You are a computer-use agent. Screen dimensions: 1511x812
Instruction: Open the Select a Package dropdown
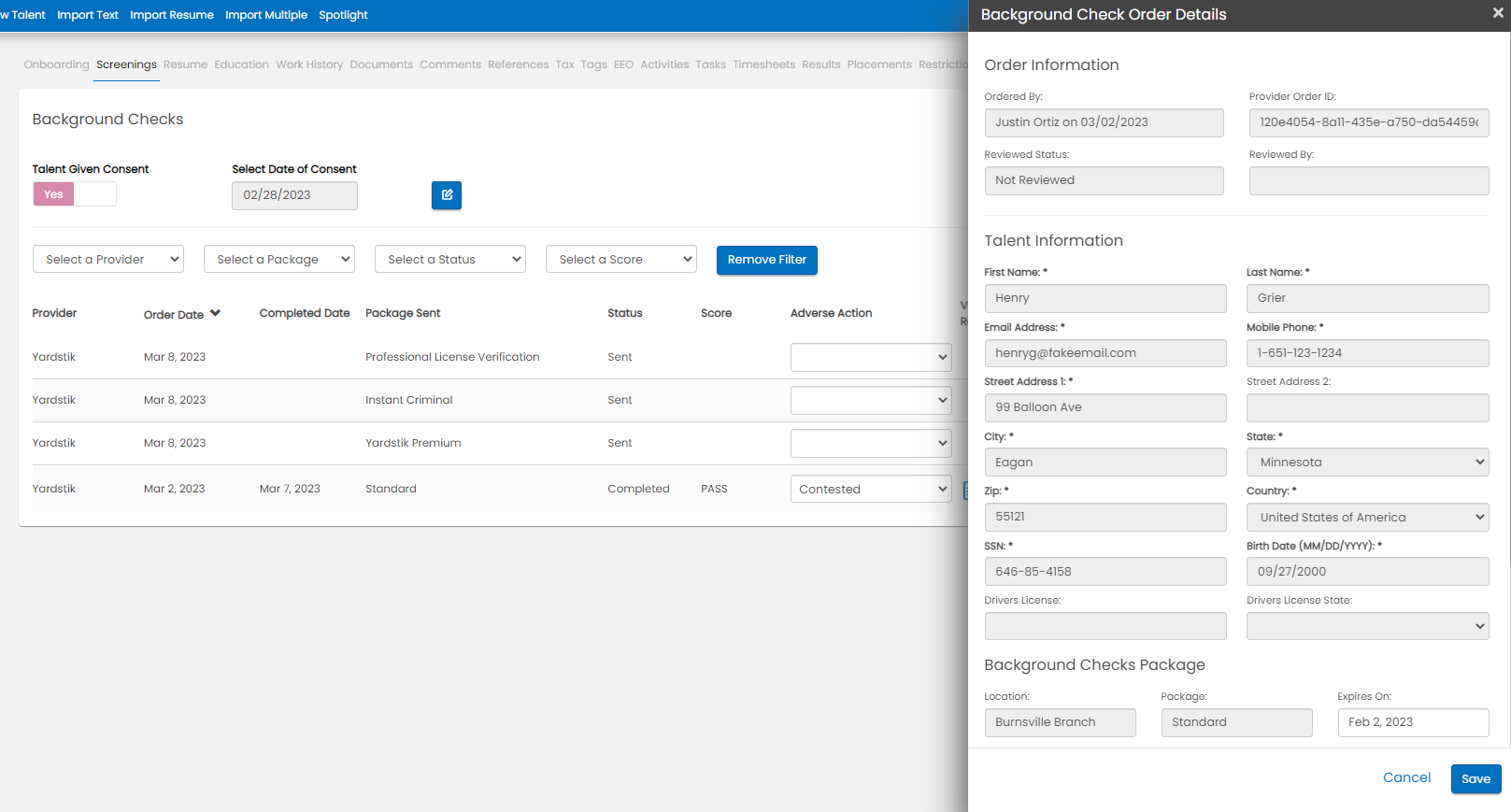[x=279, y=260]
